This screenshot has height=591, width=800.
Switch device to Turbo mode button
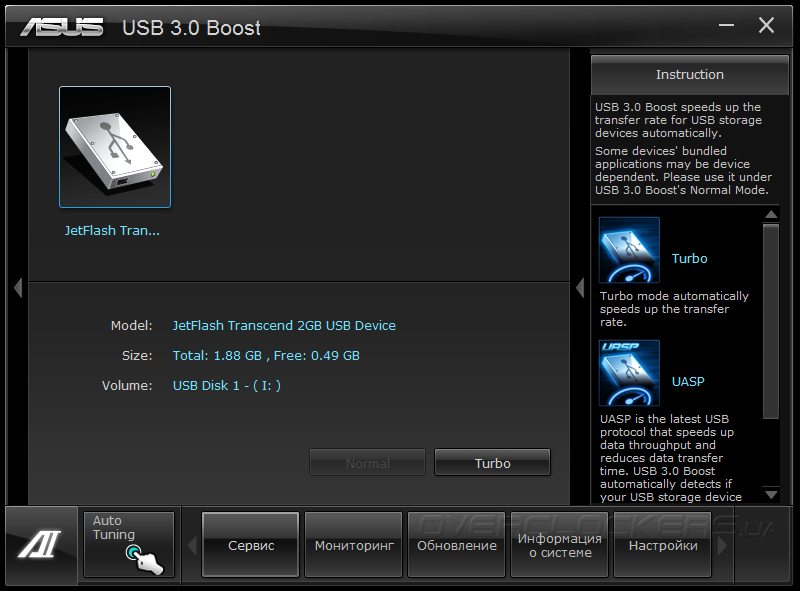pyautogui.click(x=492, y=463)
